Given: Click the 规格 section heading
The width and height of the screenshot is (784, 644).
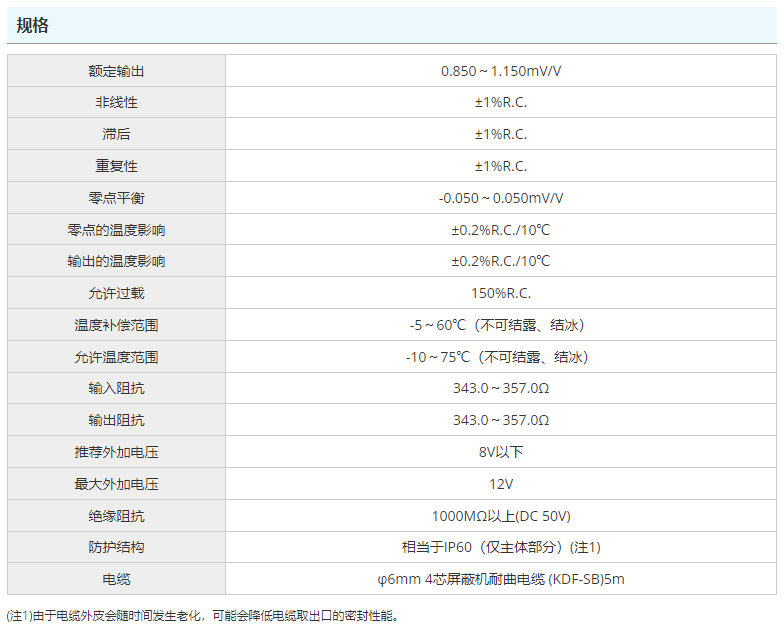Looking at the screenshot, I should pyautogui.click(x=32, y=26).
